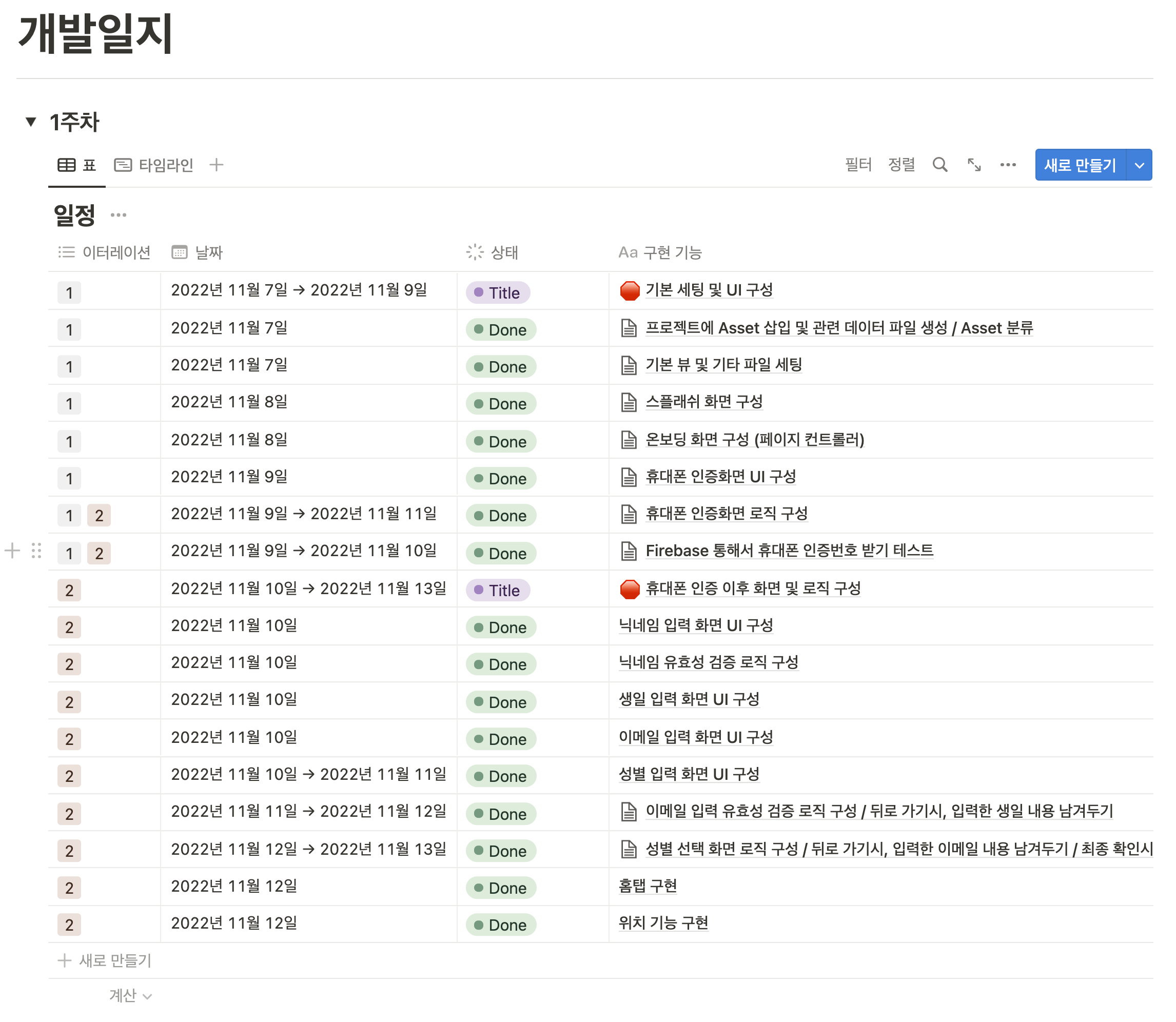Click page icon of 스플래쉬 화면 구성

tap(629, 403)
